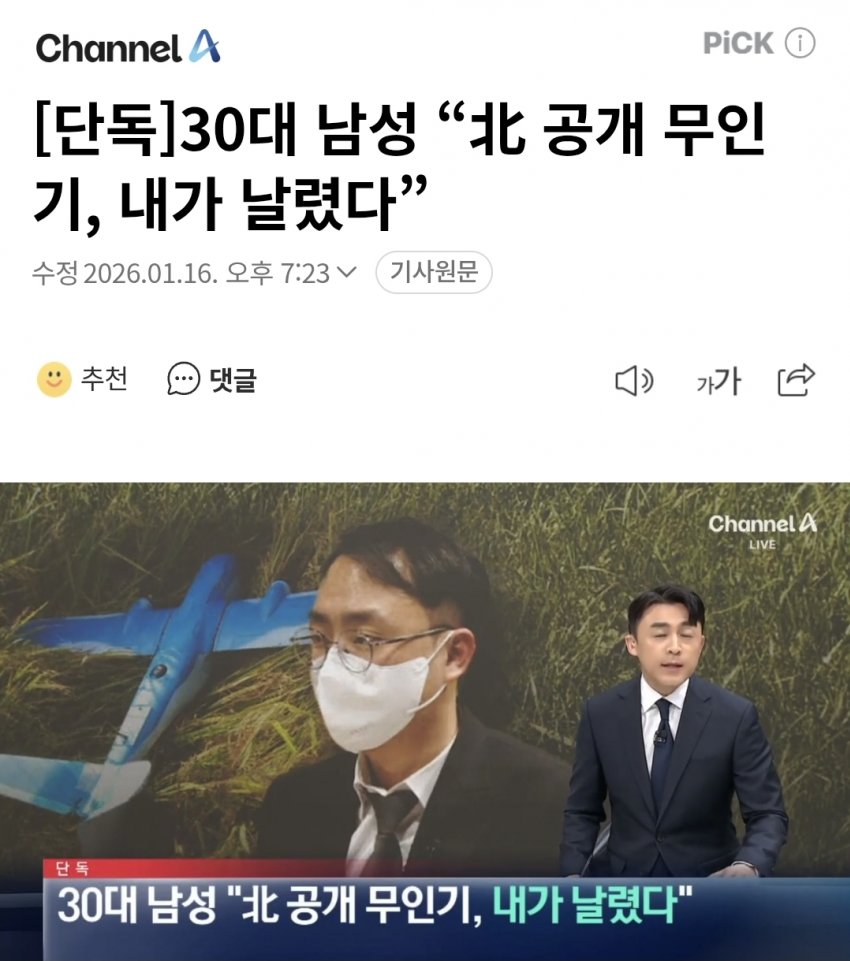Click the 댓글 text label
This screenshot has width=850, height=961.
coord(233,379)
